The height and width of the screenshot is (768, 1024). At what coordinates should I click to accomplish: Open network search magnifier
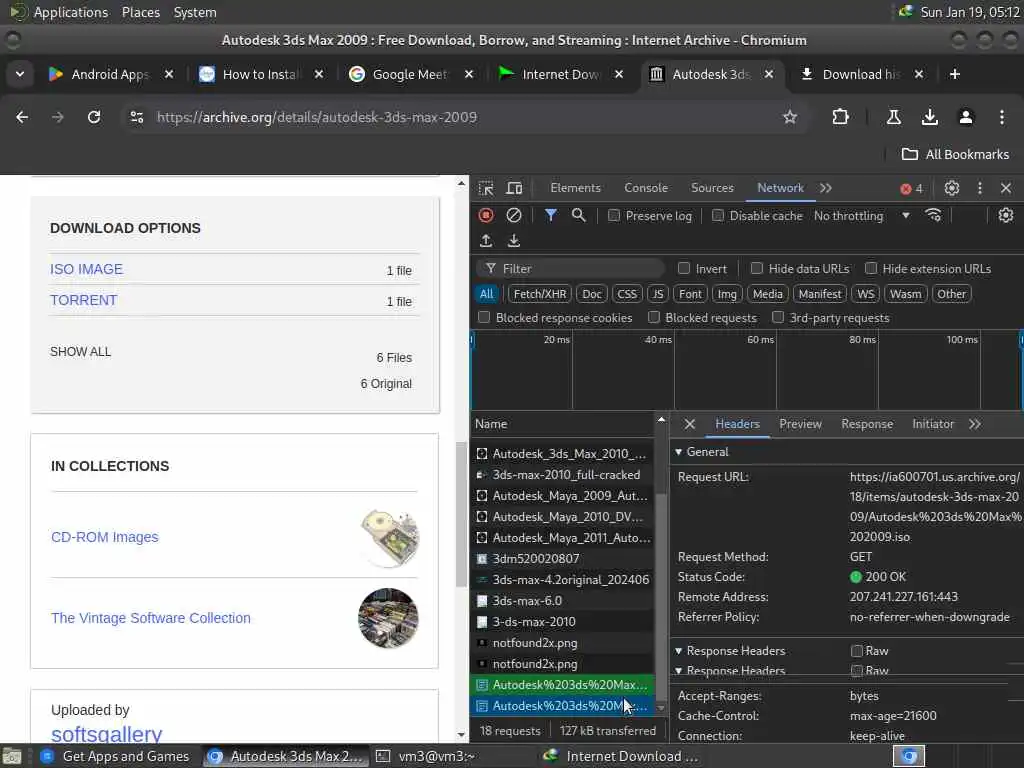pos(578,215)
